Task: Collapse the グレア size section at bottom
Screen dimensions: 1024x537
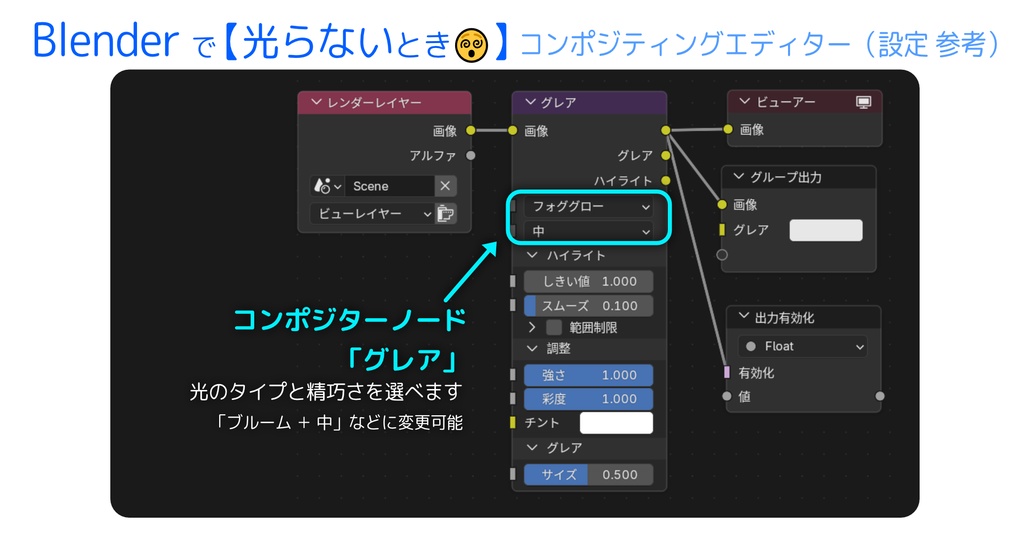Action: tap(533, 448)
